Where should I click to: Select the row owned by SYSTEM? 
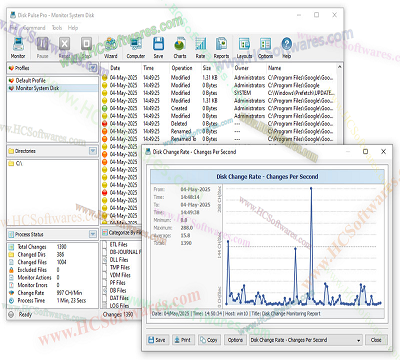(218, 93)
